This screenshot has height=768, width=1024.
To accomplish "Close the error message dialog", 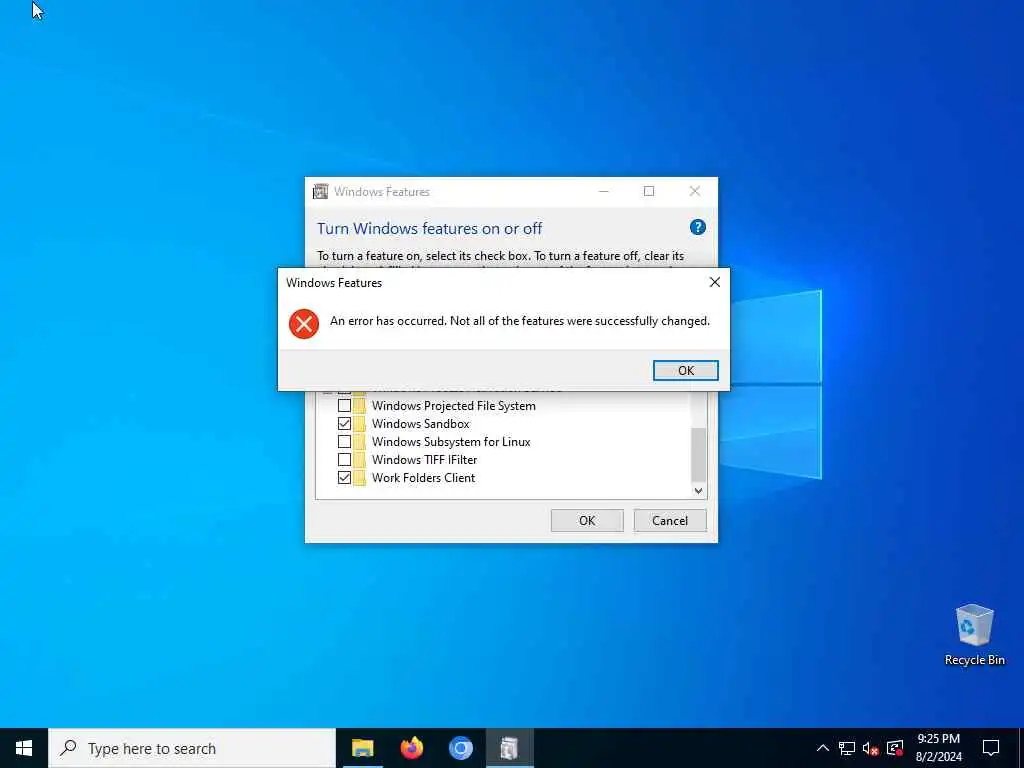I will pyautogui.click(x=714, y=282).
